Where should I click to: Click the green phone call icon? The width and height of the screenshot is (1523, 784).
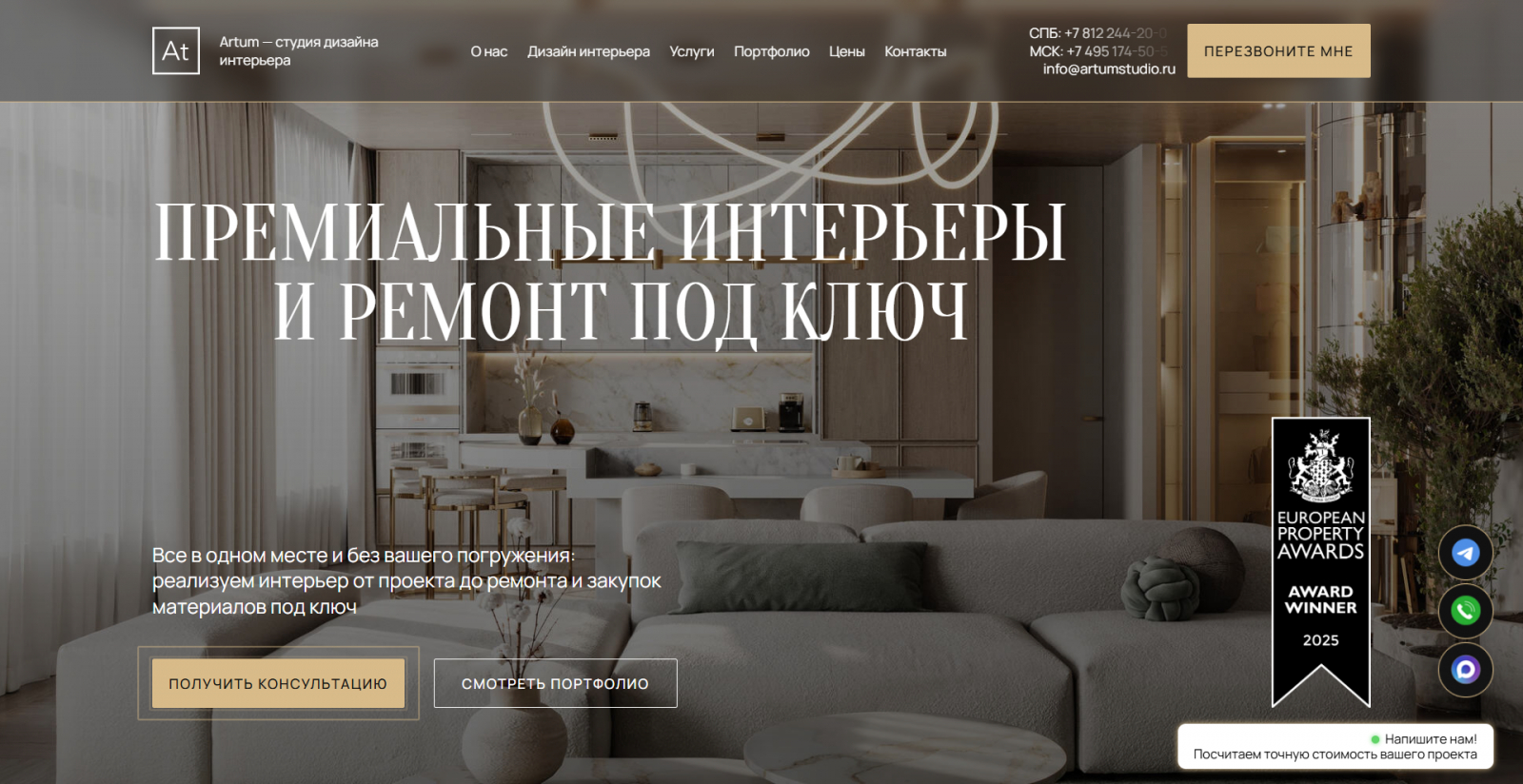point(1465,611)
